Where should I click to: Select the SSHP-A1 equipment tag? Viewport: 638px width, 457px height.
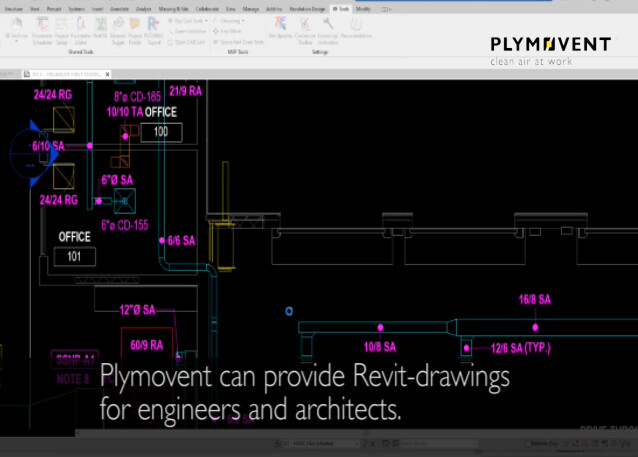[75, 360]
